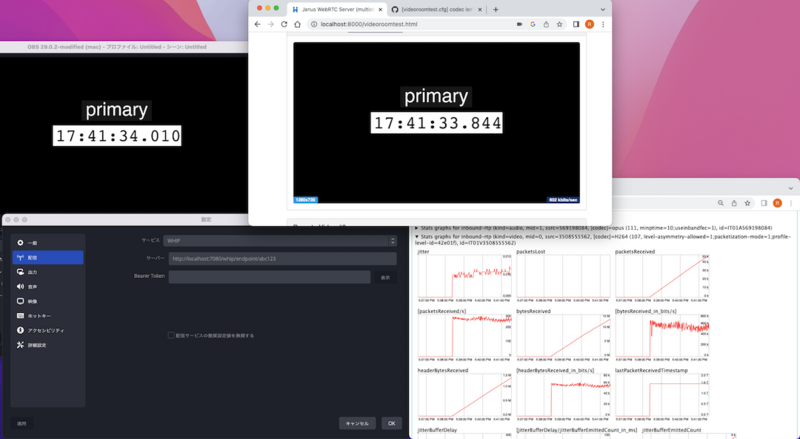800x439 pixels.
Task: Open 一般 general settings with gear icon
Action: coord(48,243)
